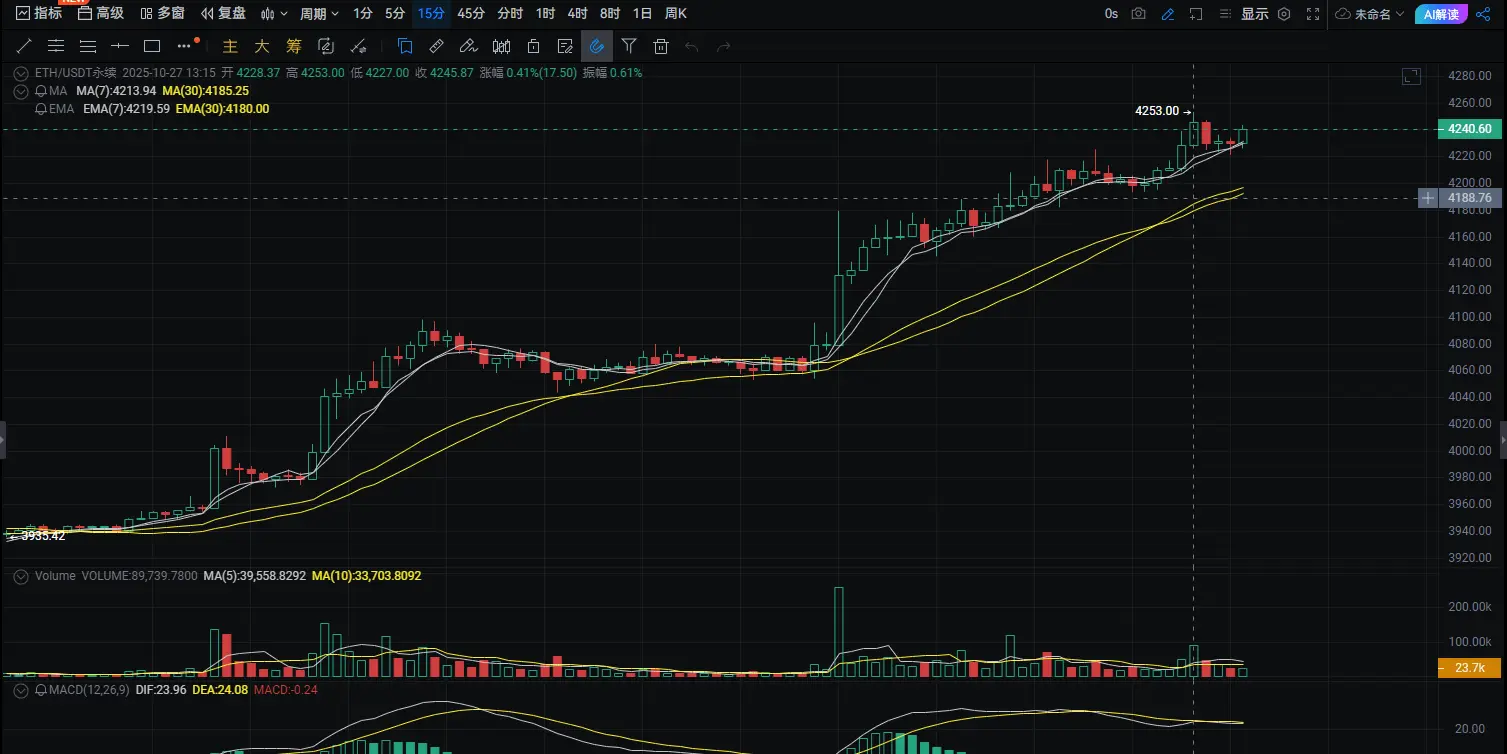Viewport: 1507px width, 754px height.
Task: Switch to 分时 time-sharing view
Action: [510, 14]
